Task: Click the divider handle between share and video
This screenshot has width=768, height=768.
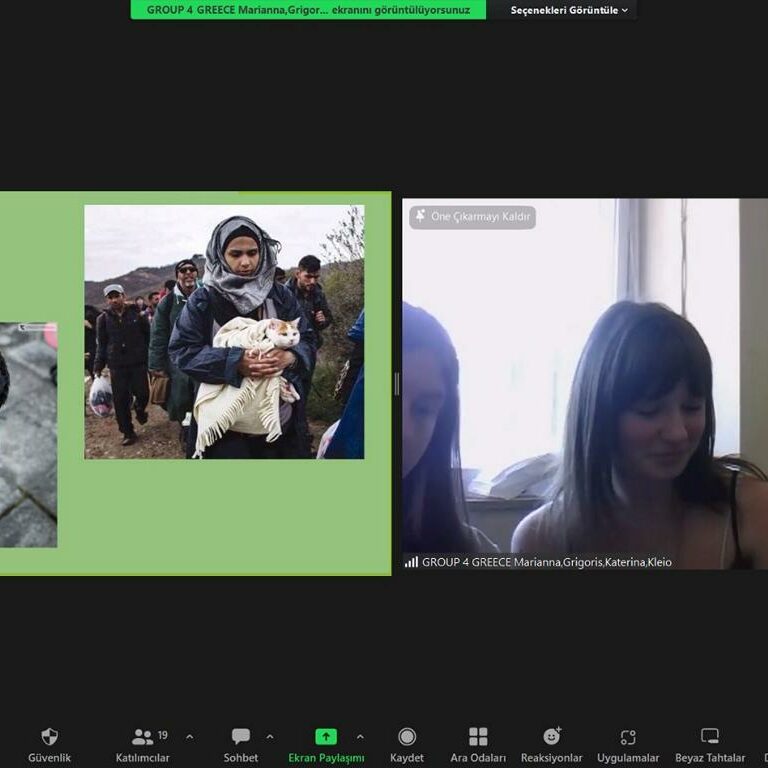Action: pos(396,384)
